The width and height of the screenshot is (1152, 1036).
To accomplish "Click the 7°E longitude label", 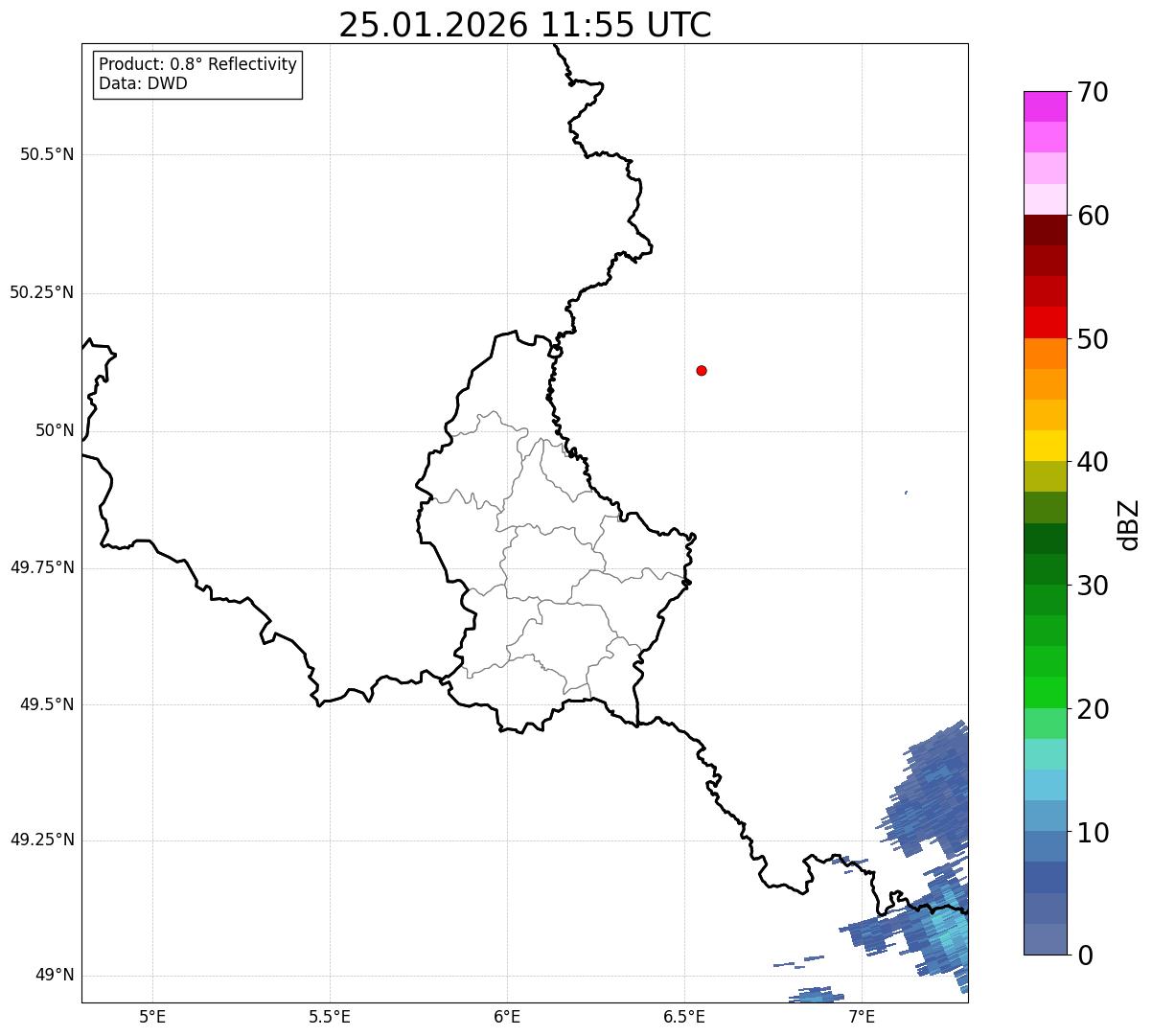I will click(862, 1016).
